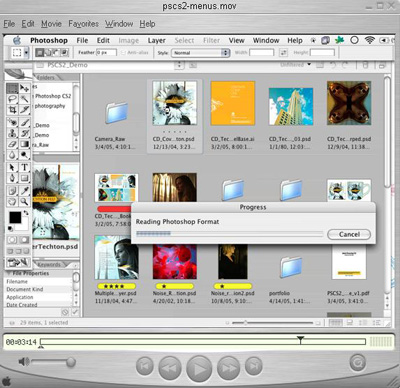
Task: Click the player's Fast Forward button
Action: click(x=228, y=368)
